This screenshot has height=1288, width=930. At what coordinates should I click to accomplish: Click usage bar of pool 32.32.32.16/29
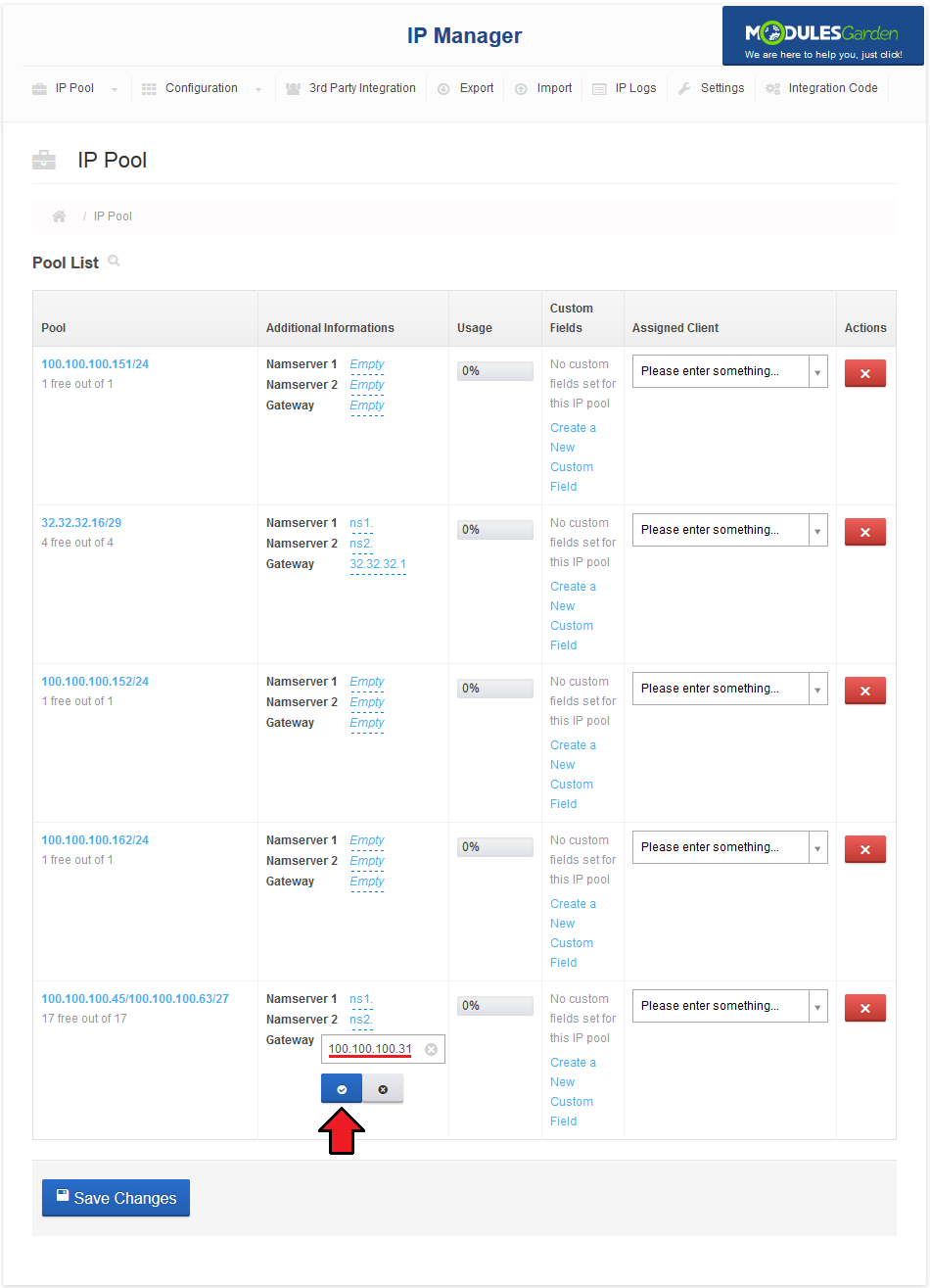[495, 530]
